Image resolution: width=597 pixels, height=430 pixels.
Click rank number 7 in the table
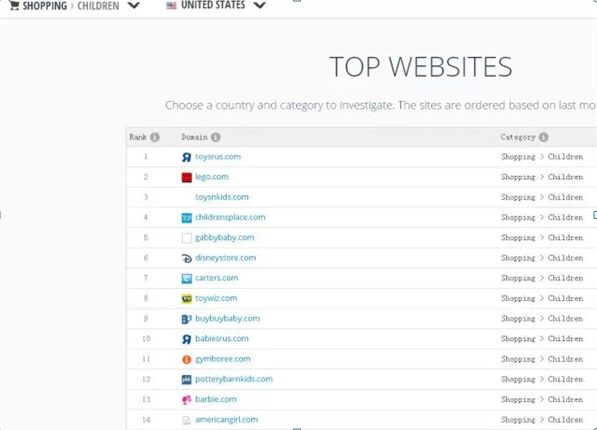click(x=145, y=278)
